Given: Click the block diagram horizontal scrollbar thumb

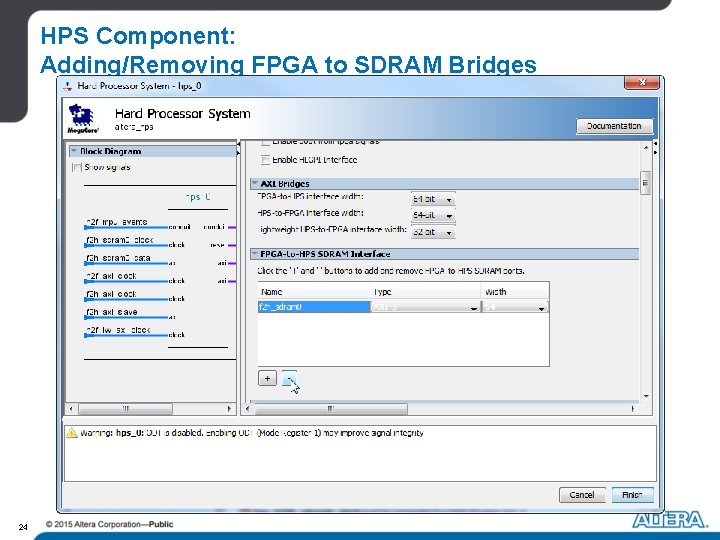Looking at the screenshot, I should pyautogui.click(x=125, y=409).
